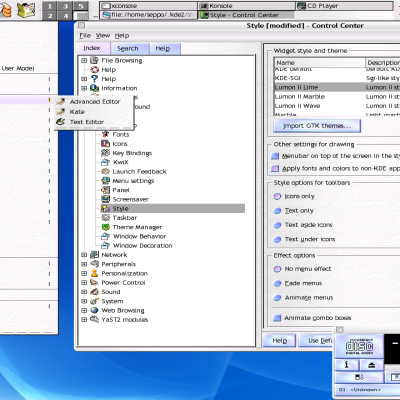Open the Help menu in menu bar

click(122, 36)
